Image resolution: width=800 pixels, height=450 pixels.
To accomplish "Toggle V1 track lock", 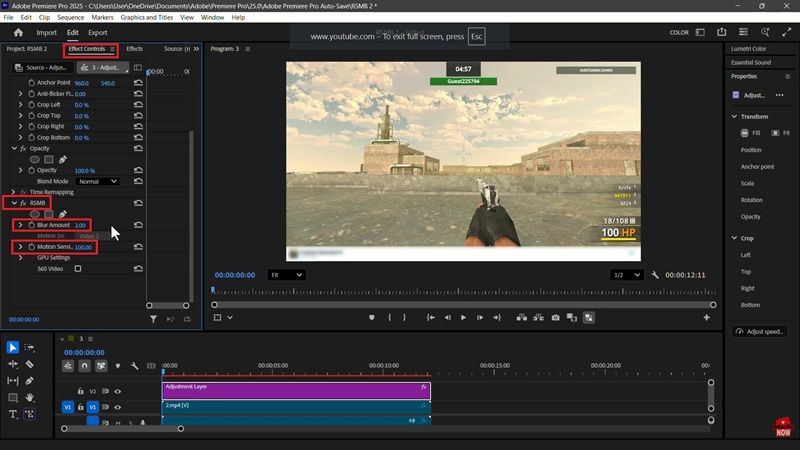I will point(81,407).
